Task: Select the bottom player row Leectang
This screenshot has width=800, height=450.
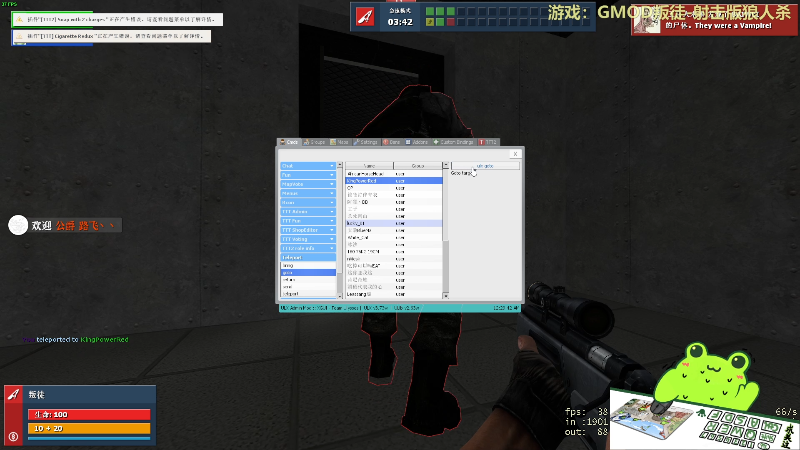Action: 393,294
